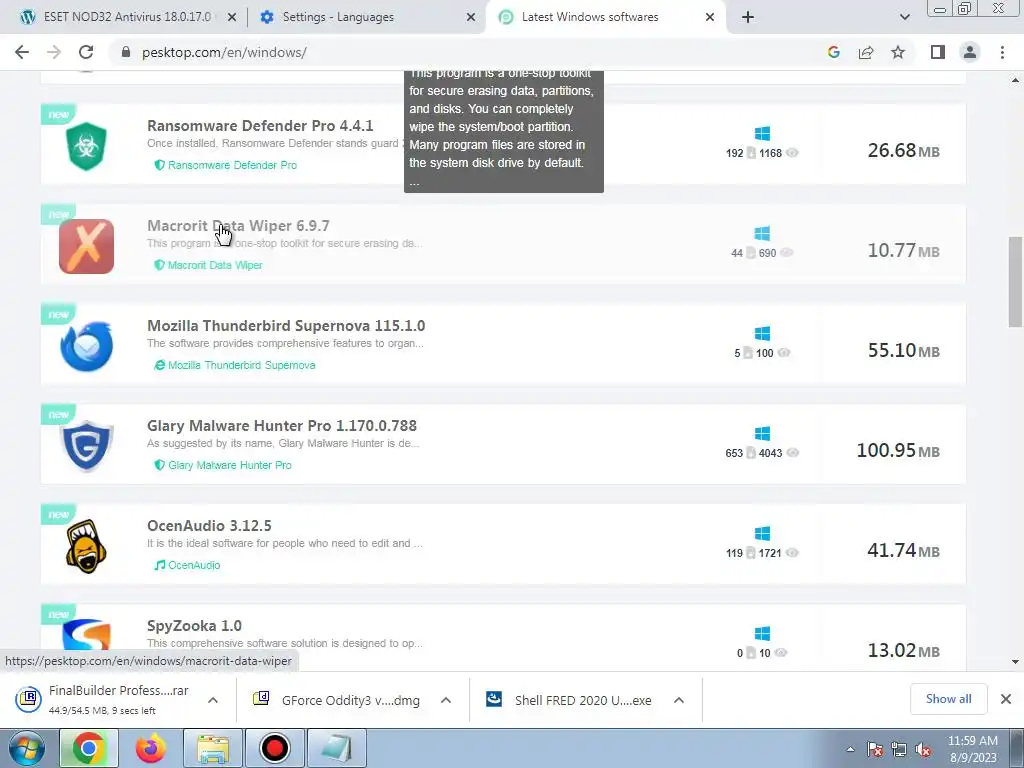Click the Ransomware Defender Pro category tag
Screen dimensions: 1024x768
225,165
